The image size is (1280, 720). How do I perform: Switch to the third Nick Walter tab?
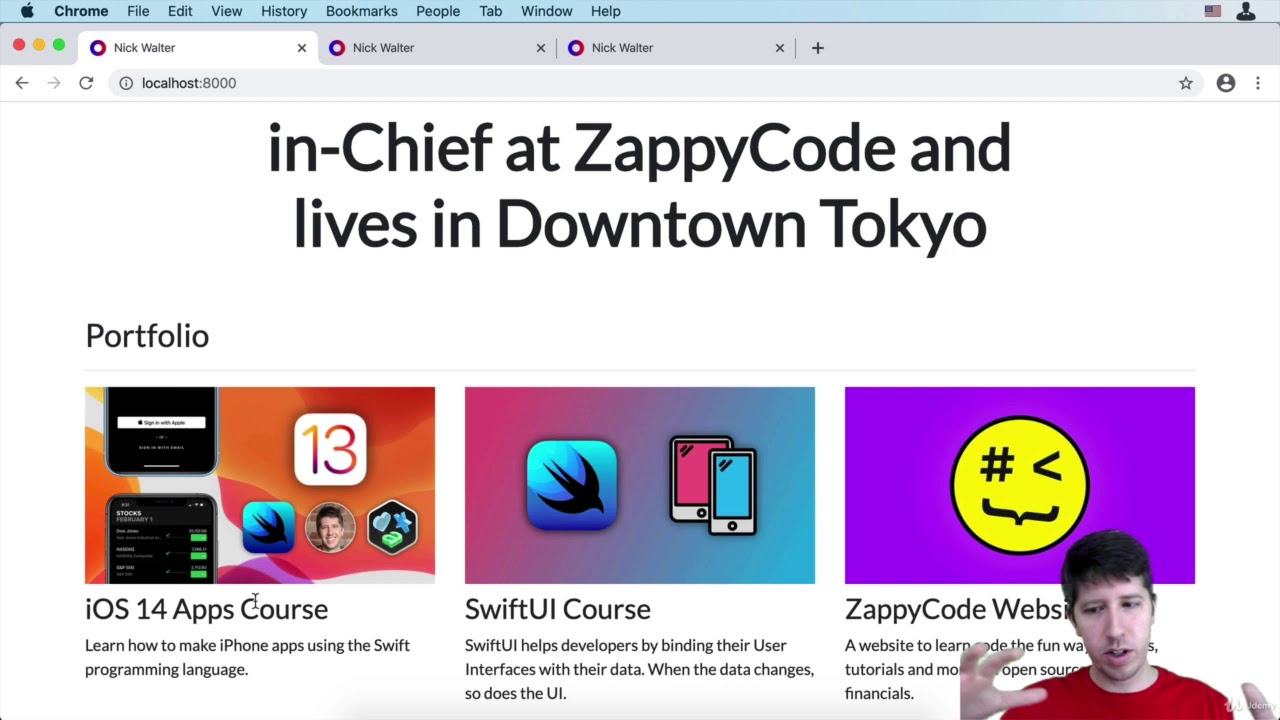tap(676, 47)
